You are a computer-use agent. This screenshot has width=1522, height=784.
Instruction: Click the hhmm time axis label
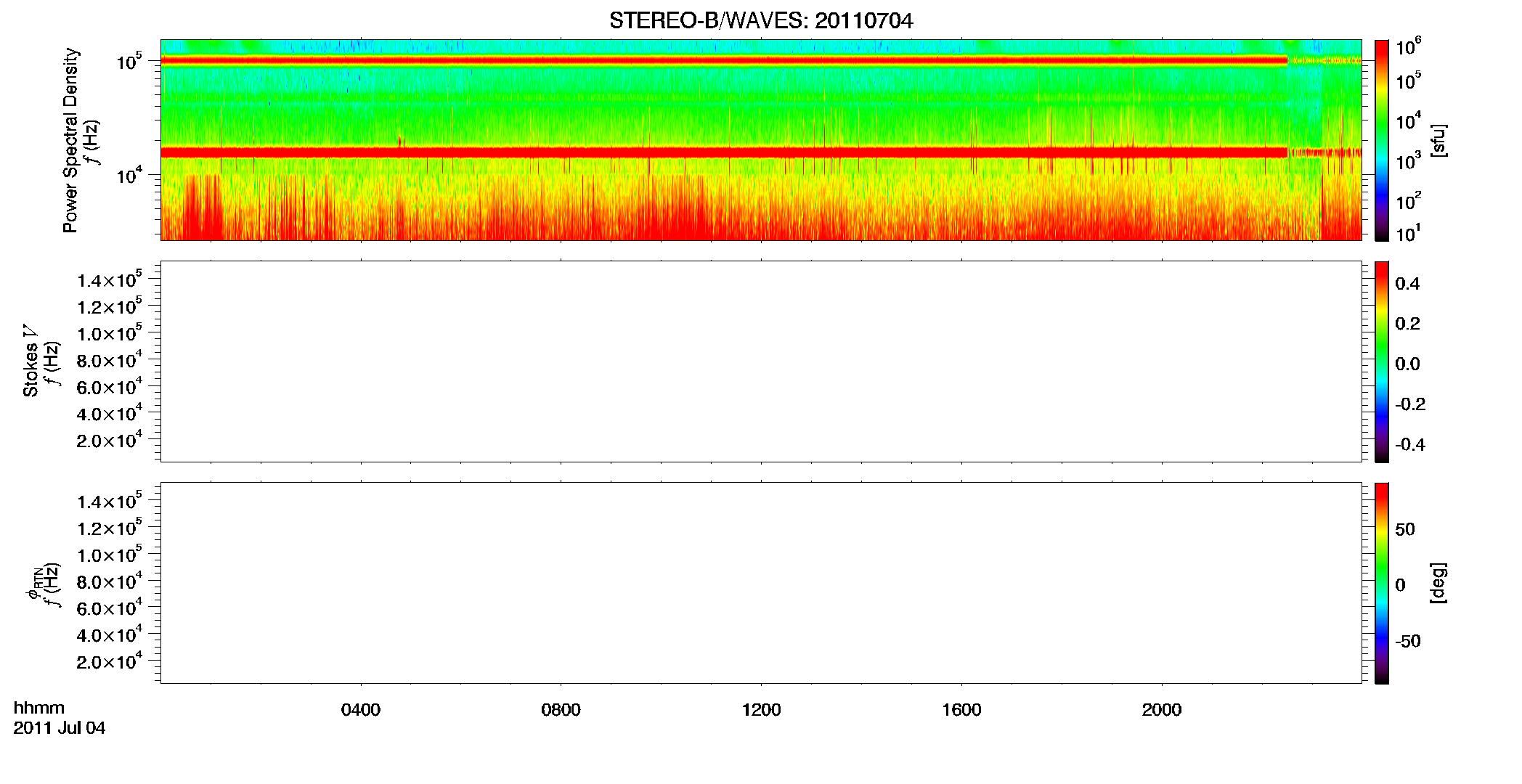pyautogui.click(x=39, y=709)
